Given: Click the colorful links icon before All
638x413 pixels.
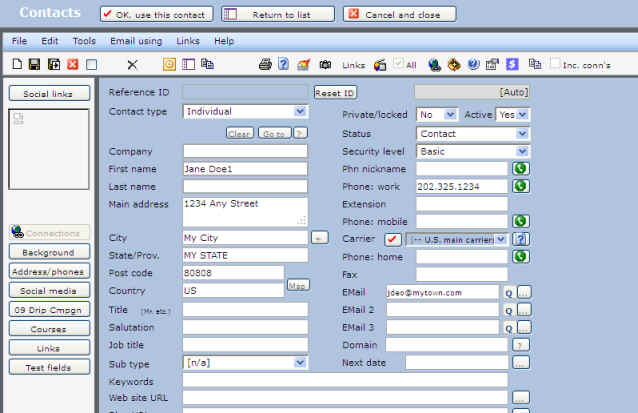Looking at the screenshot, I should (380, 65).
